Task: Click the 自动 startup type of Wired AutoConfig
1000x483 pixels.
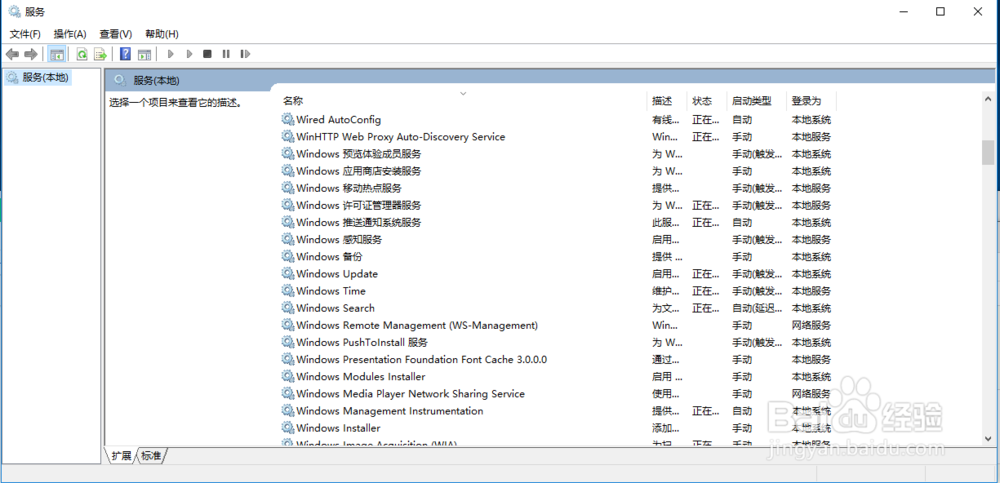Action: (x=742, y=119)
